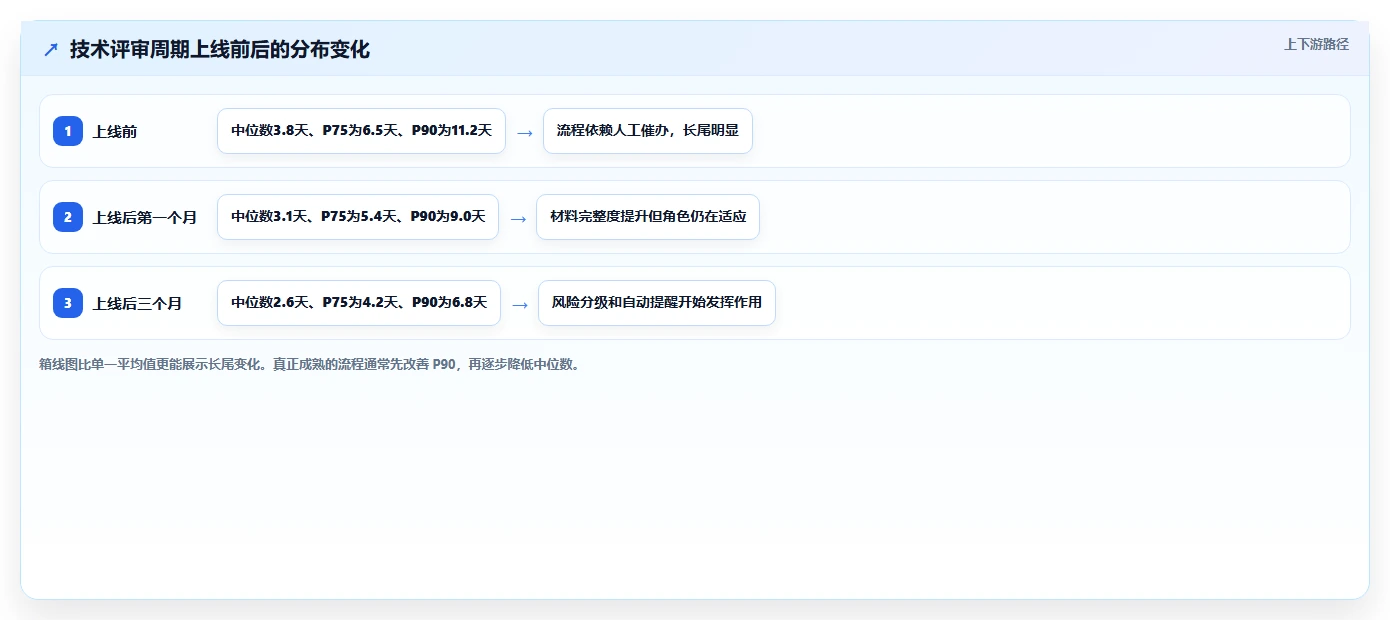Click 材料完整度提升但角色仍在适应 box
Viewport: 1390px width, 620px height.
648,217
